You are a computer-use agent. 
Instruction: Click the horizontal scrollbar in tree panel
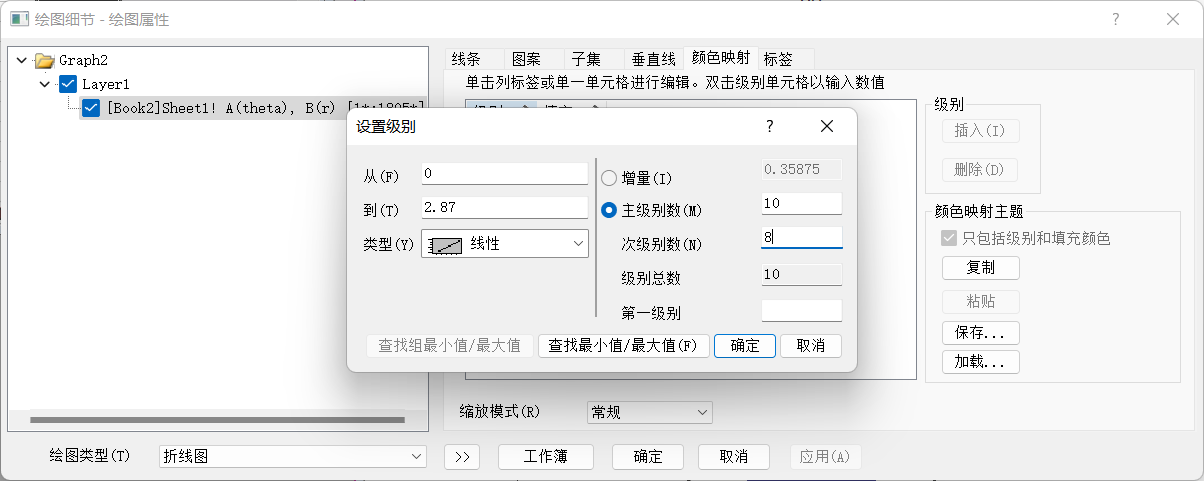(217, 420)
